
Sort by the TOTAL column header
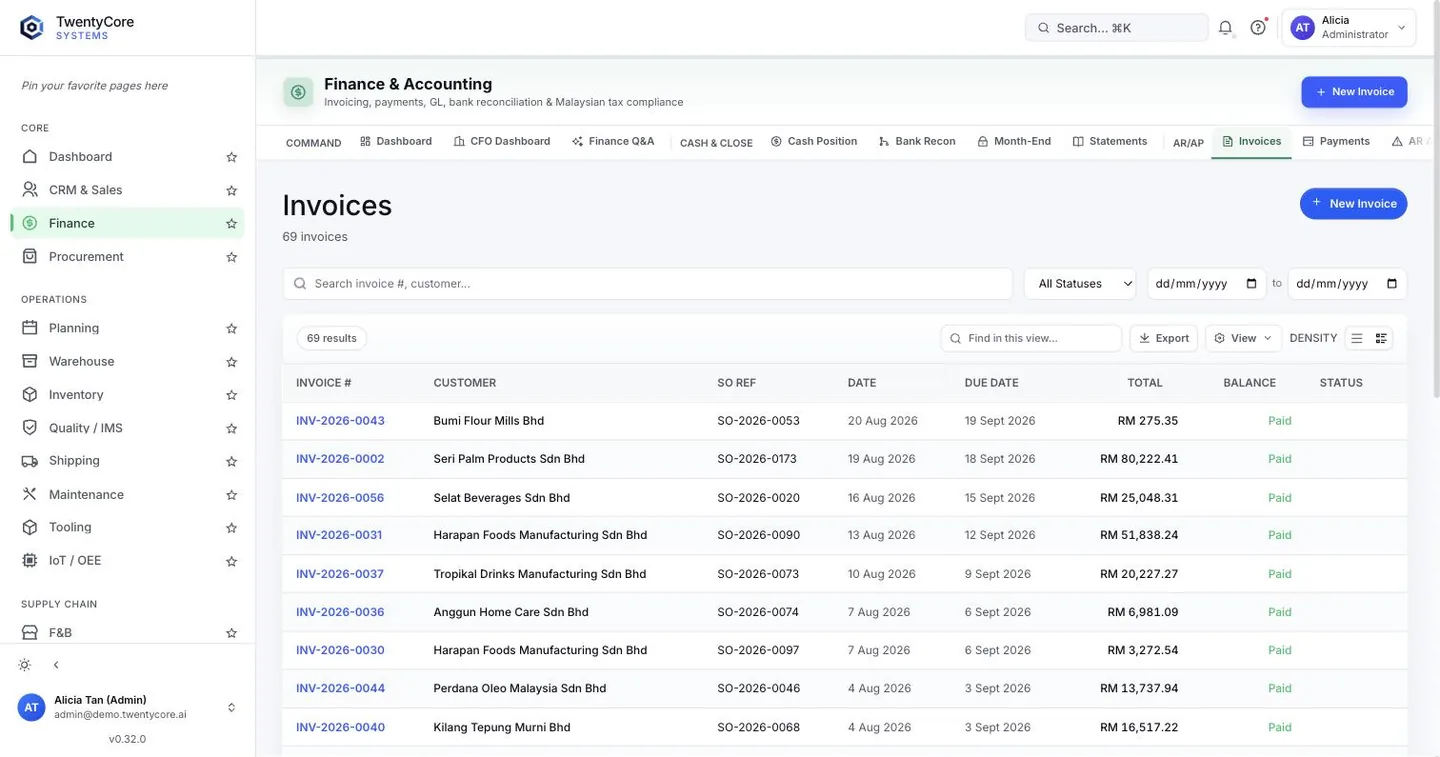[x=1145, y=383]
